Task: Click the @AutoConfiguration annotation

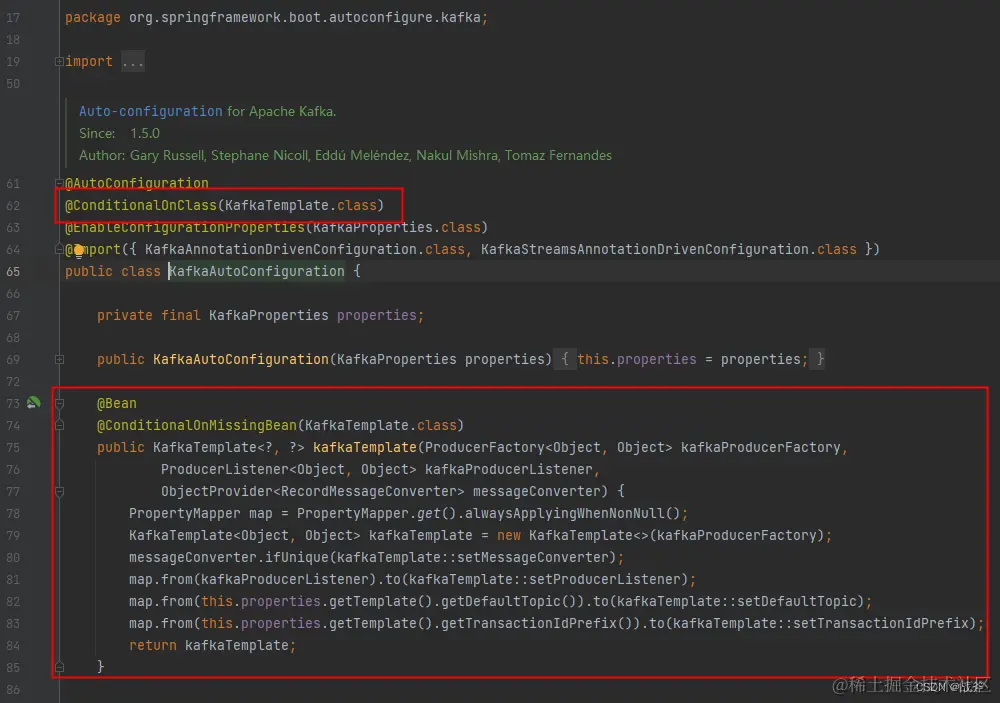Action: click(136, 183)
